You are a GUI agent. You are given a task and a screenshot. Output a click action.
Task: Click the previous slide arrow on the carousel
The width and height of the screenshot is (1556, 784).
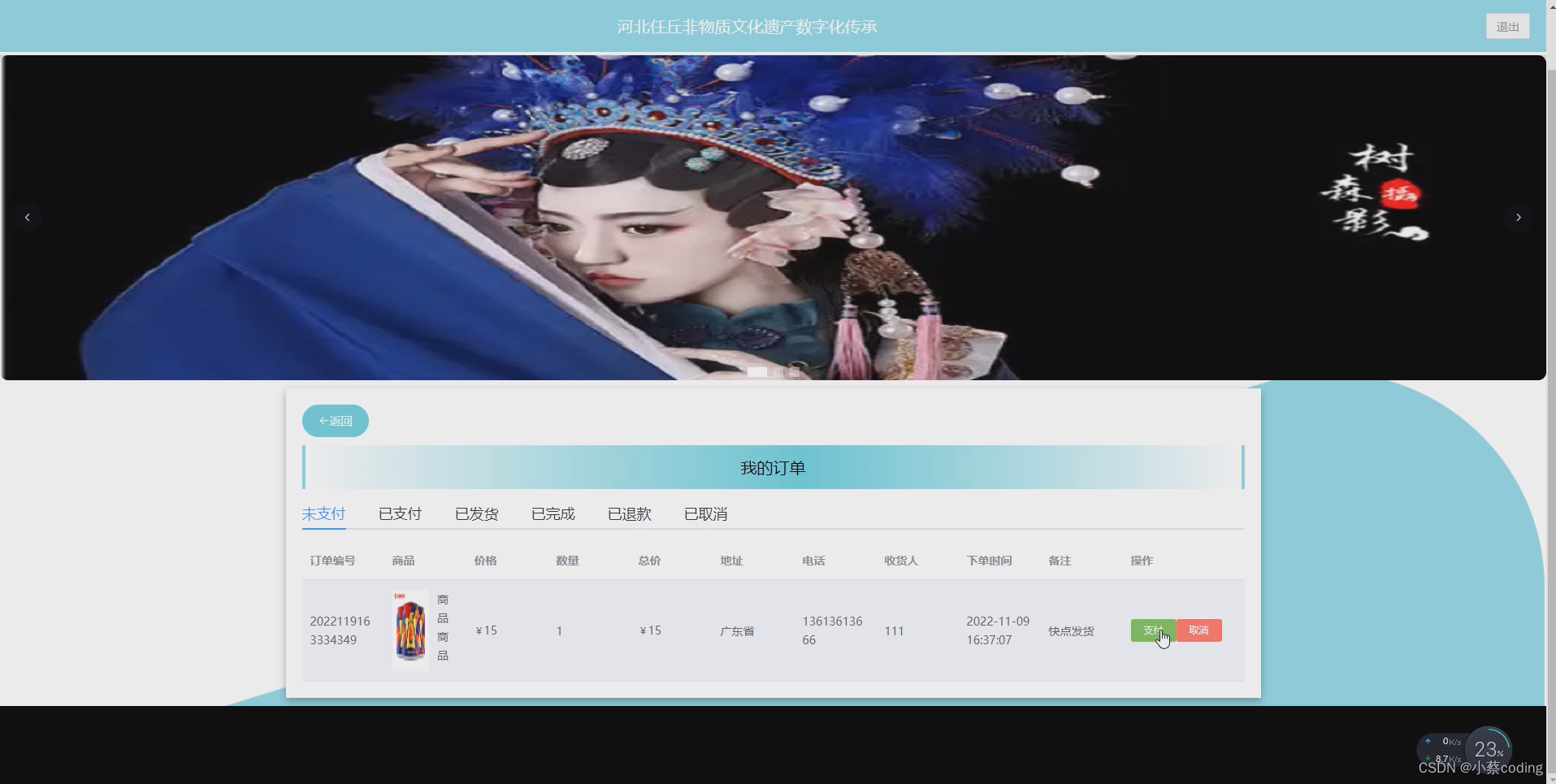(28, 217)
